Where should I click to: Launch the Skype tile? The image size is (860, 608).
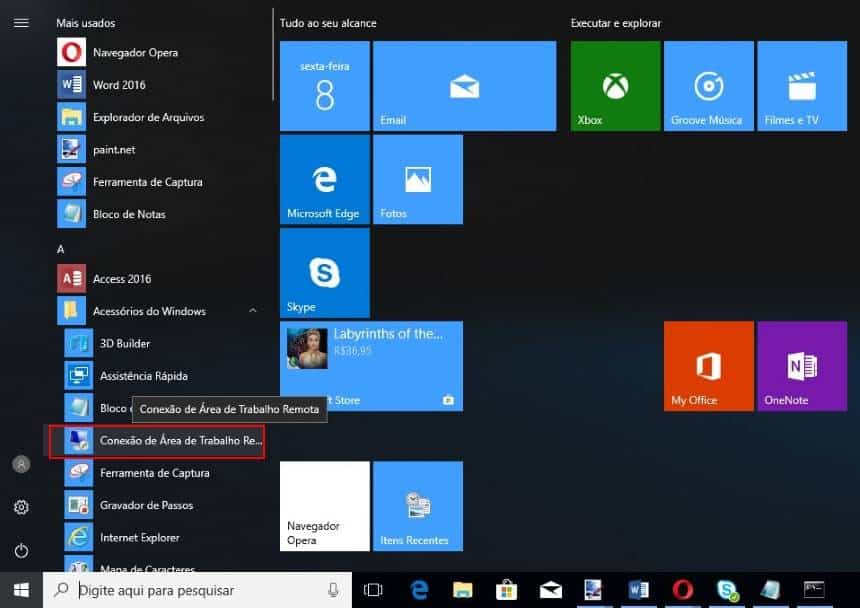click(325, 273)
